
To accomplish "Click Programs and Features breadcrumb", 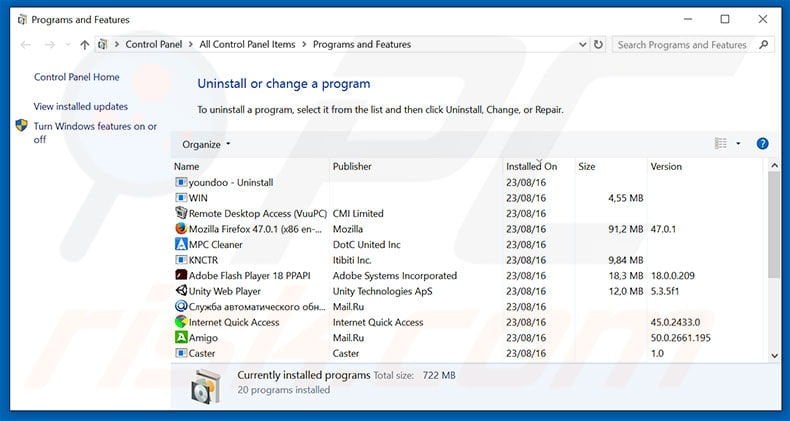I will pos(362,44).
